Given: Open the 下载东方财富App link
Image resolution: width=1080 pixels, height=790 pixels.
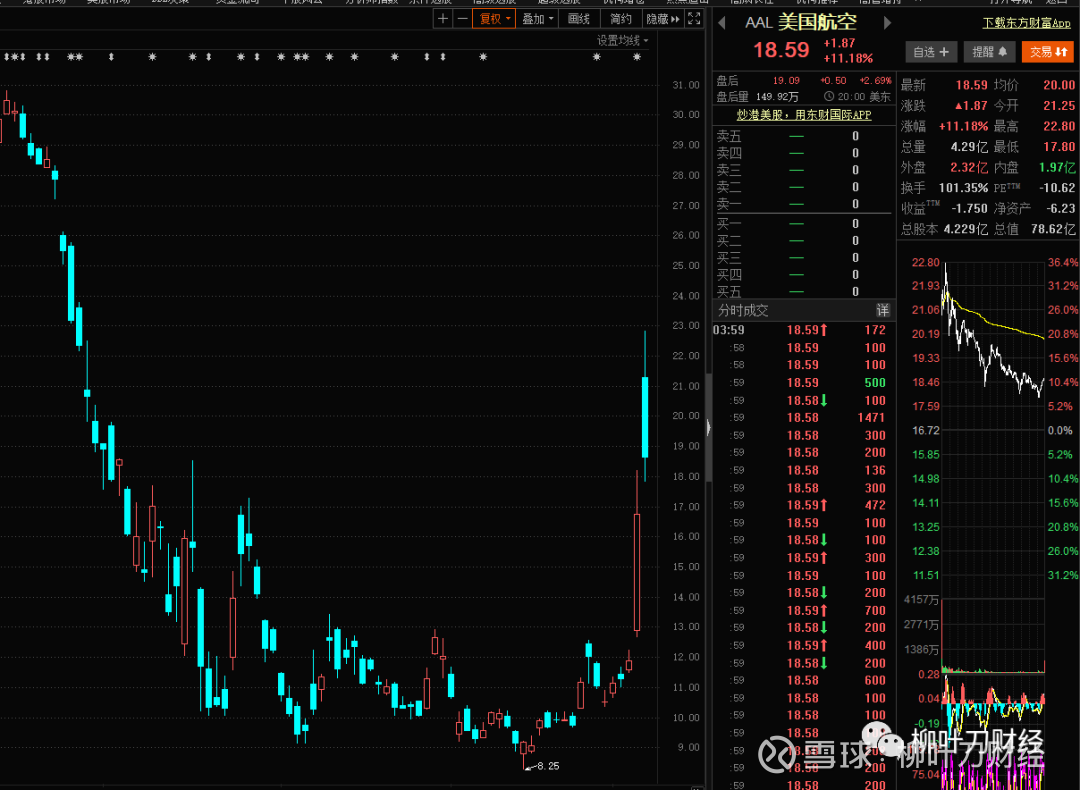Looking at the screenshot, I should pyautogui.click(x=1026, y=23).
